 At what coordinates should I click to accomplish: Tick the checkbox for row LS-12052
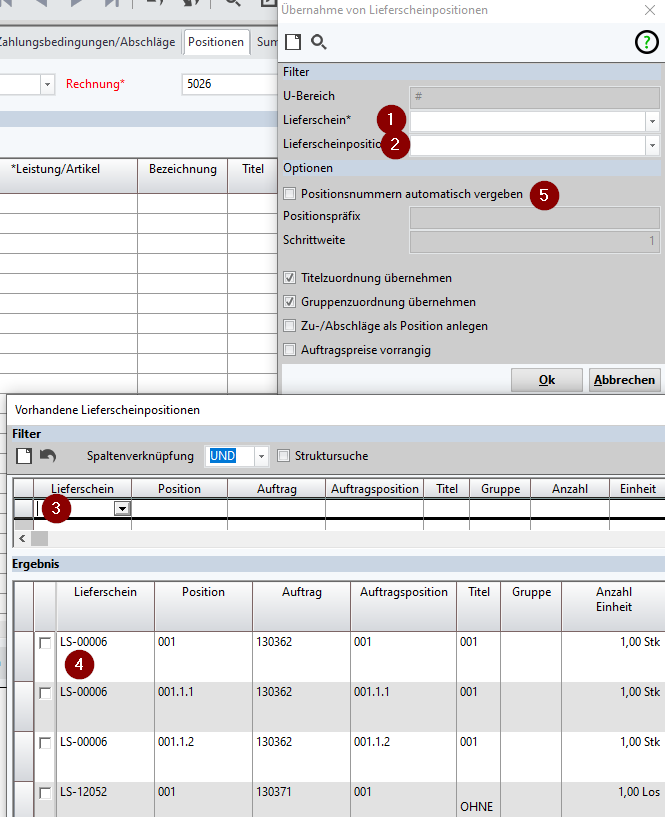coord(45,793)
